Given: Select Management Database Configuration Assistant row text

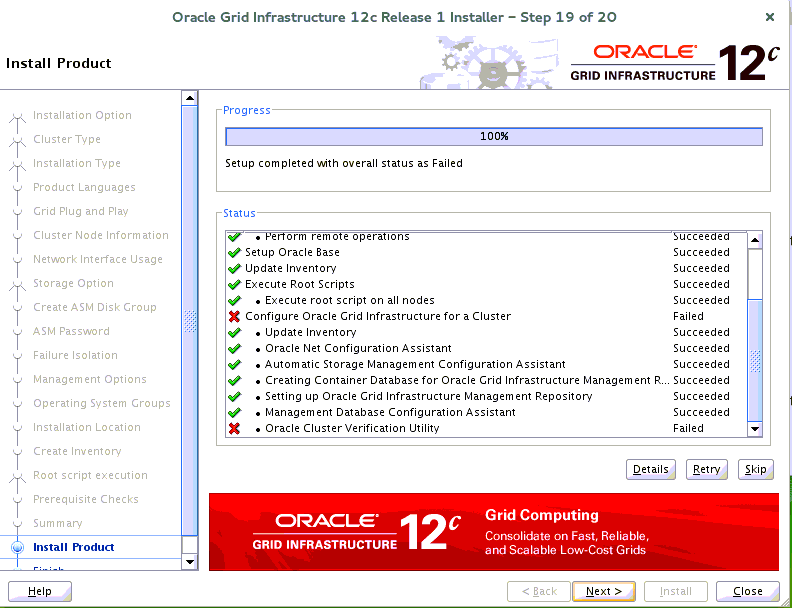Looking at the screenshot, I should (x=390, y=412).
